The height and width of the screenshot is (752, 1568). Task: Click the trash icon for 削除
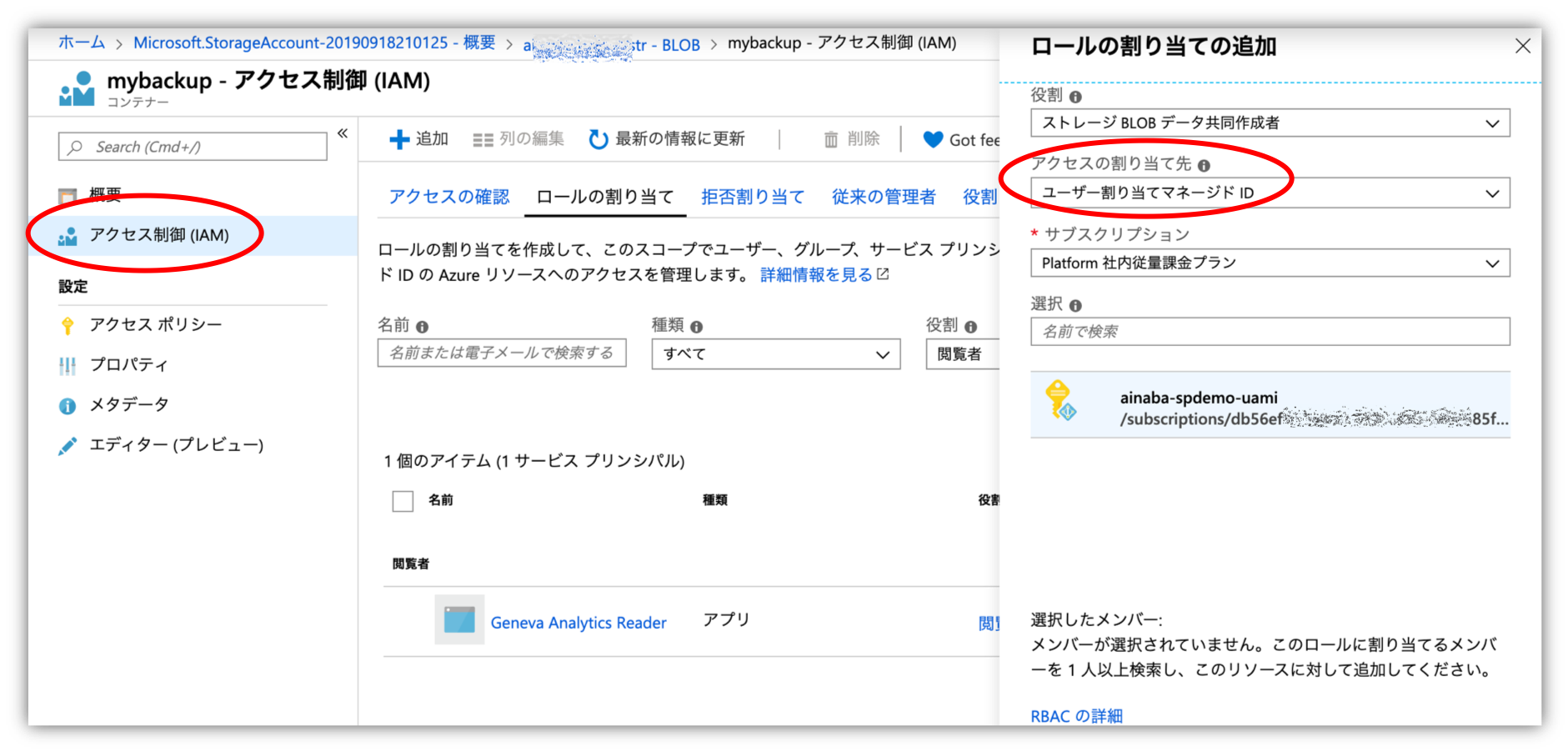pyautogui.click(x=831, y=139)
